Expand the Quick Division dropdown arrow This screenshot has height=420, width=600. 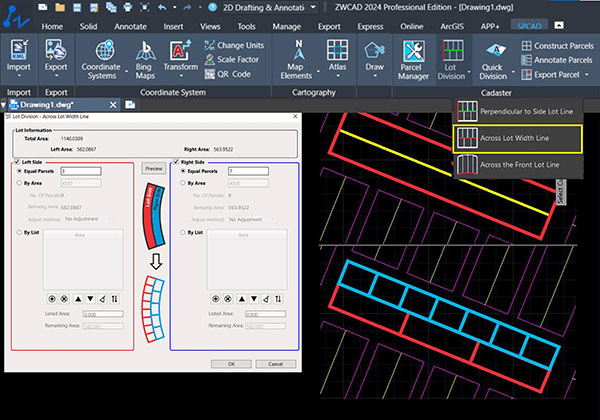coord(513,72)
